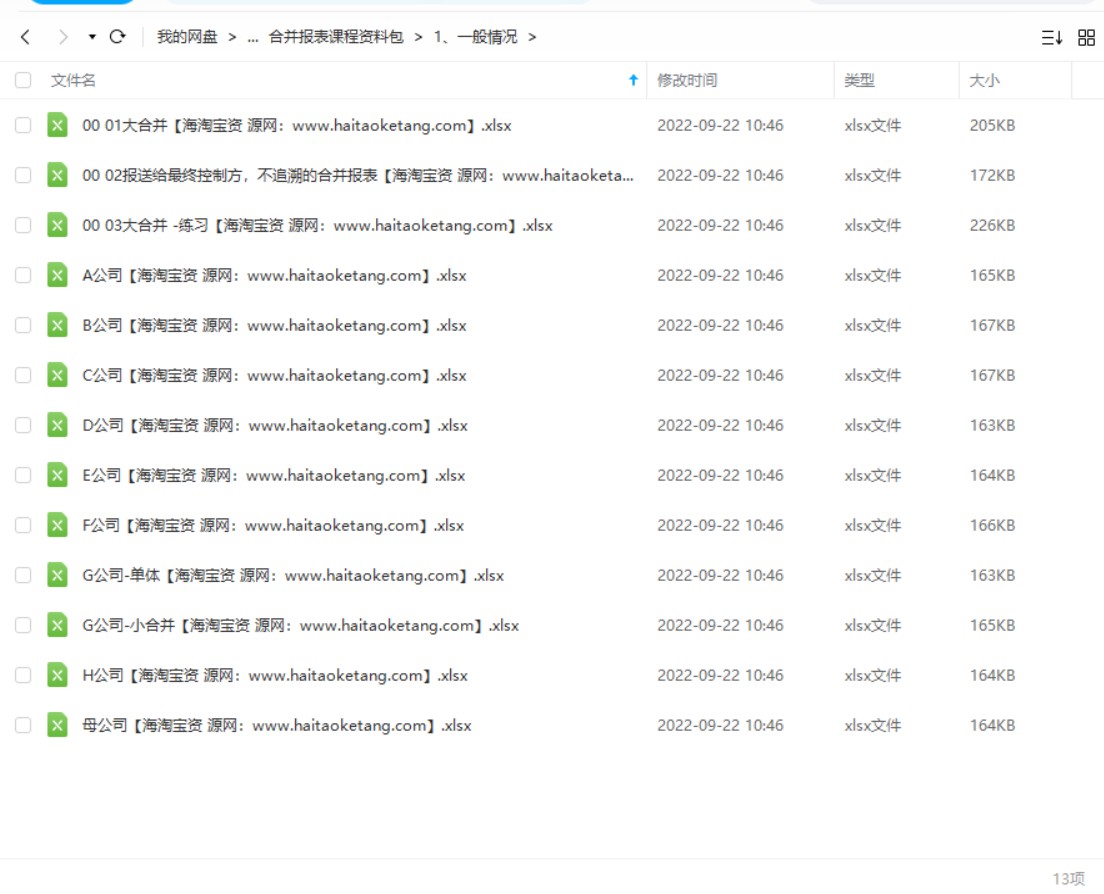
Task: Select file name F公司【海淘宝资 源网】.xlsx
Action: (273, 525)
